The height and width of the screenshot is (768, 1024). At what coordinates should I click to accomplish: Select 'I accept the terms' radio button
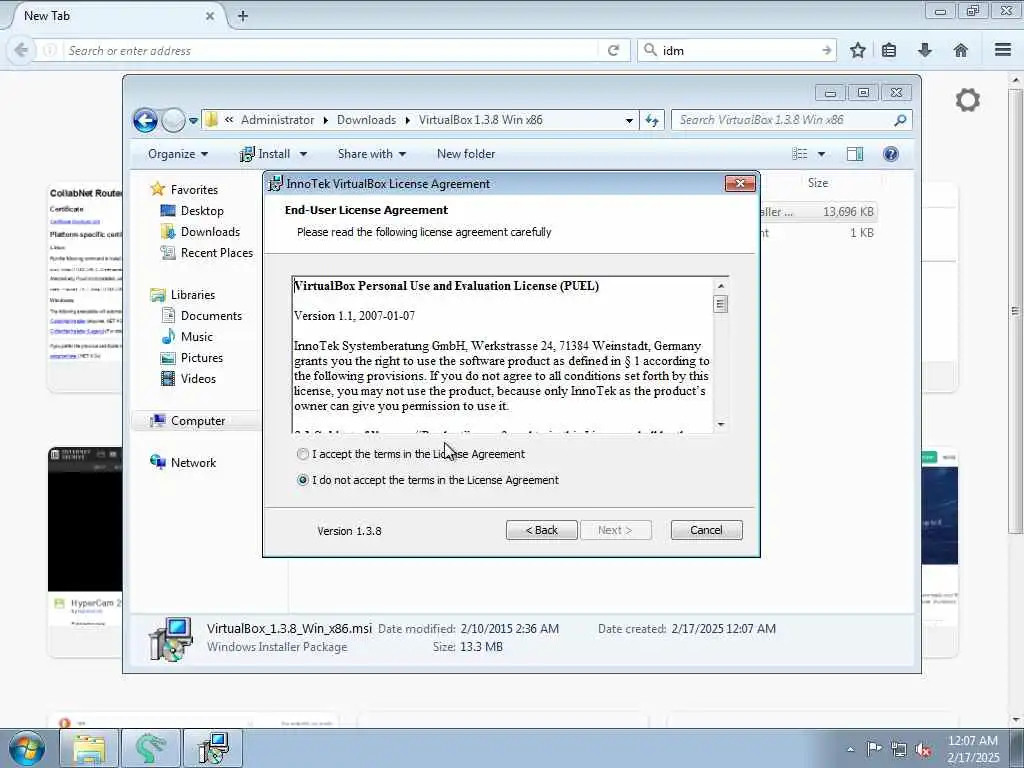[302, 454]
